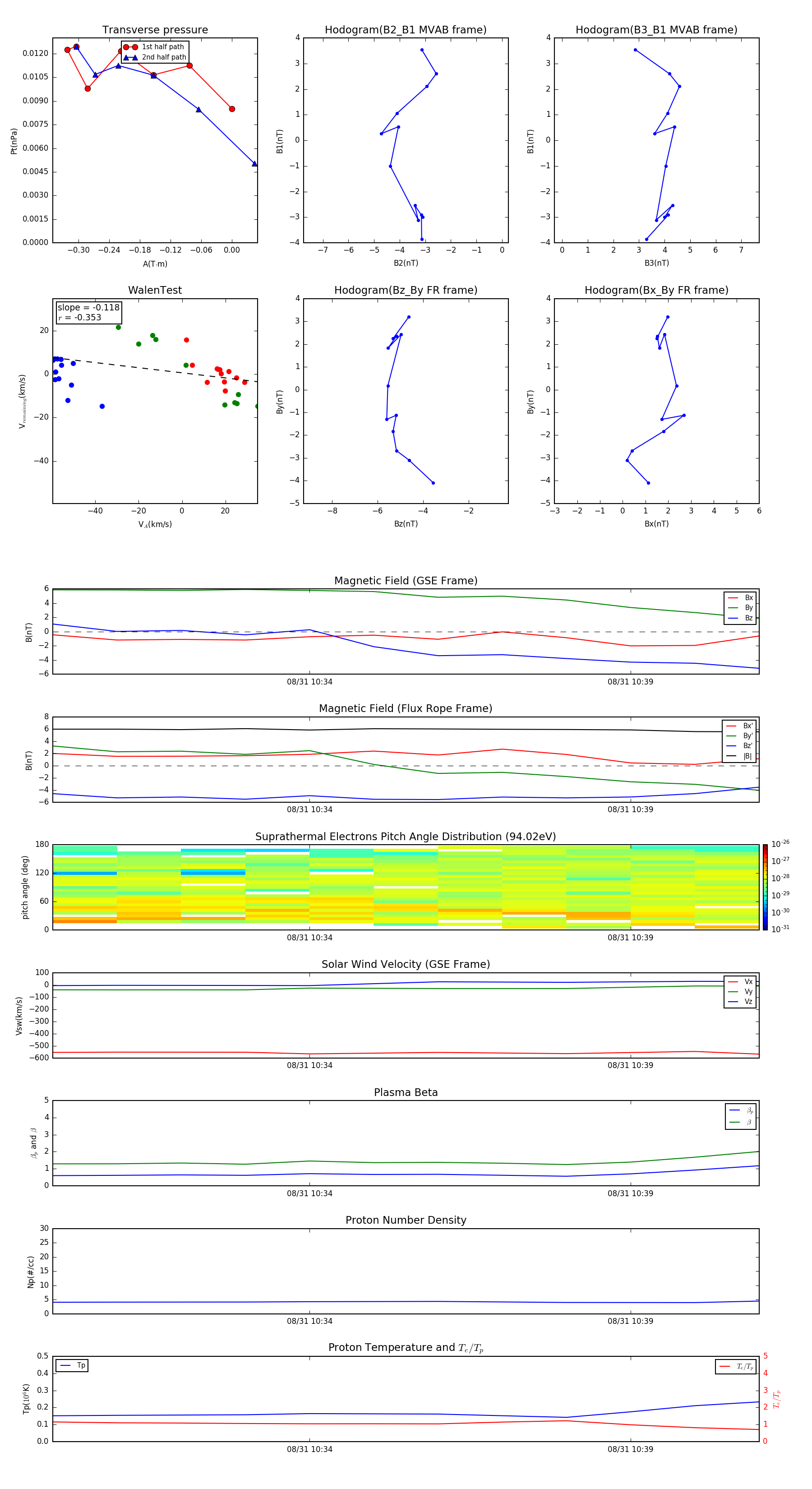Image resolution: width=812 pixels, height=1489 pixels.
Task: Click the 'Hodogram(Bz_By FR frame)' title
Action: [406, 290]
